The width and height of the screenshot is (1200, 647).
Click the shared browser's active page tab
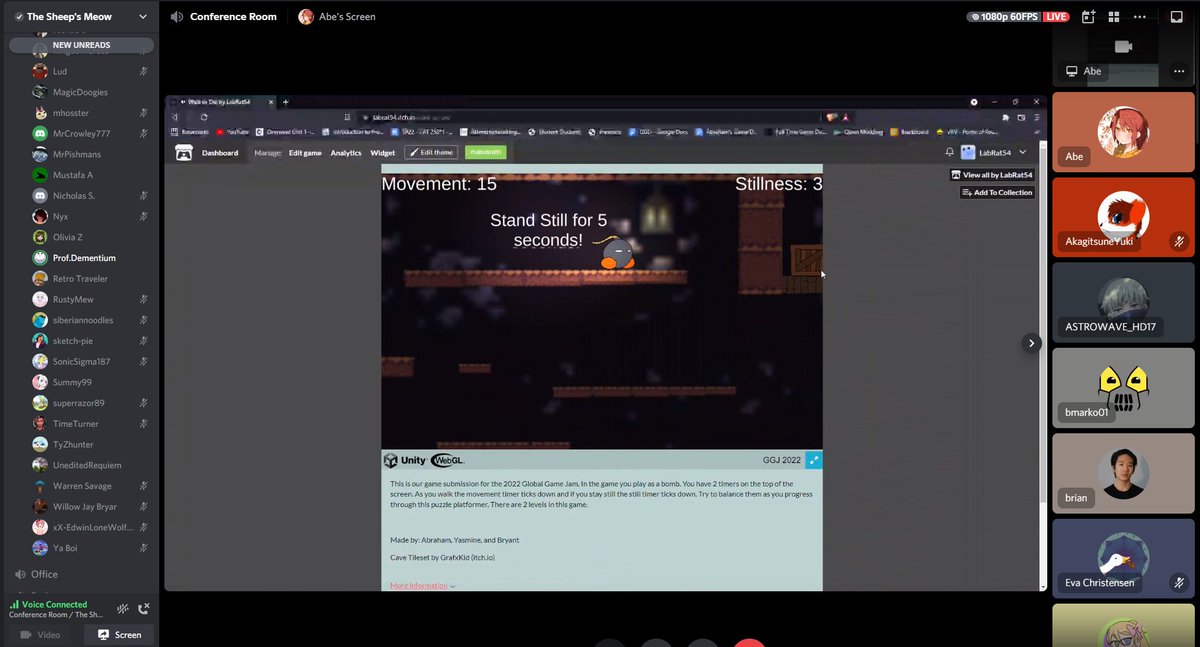[x=221, y=102]
